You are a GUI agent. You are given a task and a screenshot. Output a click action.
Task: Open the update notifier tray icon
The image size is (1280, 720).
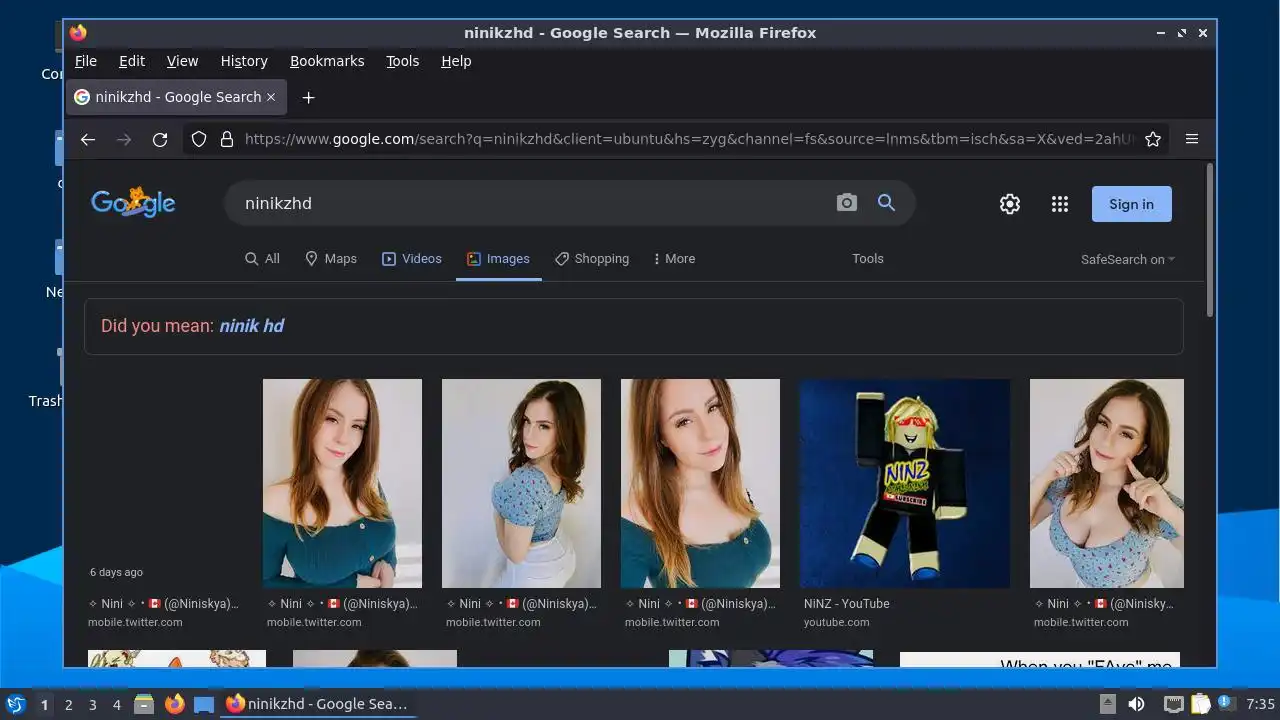click(1226, 703)
